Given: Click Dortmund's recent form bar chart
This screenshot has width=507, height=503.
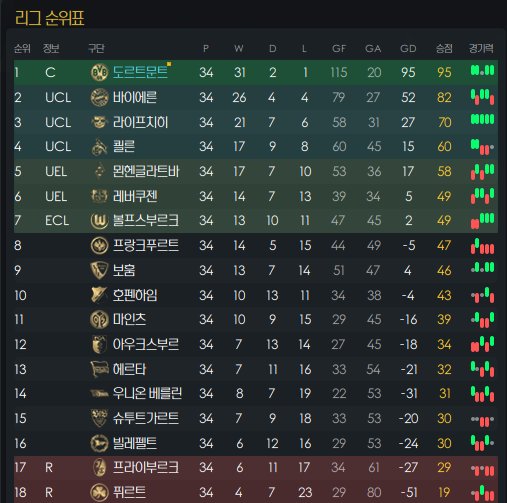Looking at the screenshot, I should pos(482,71).
